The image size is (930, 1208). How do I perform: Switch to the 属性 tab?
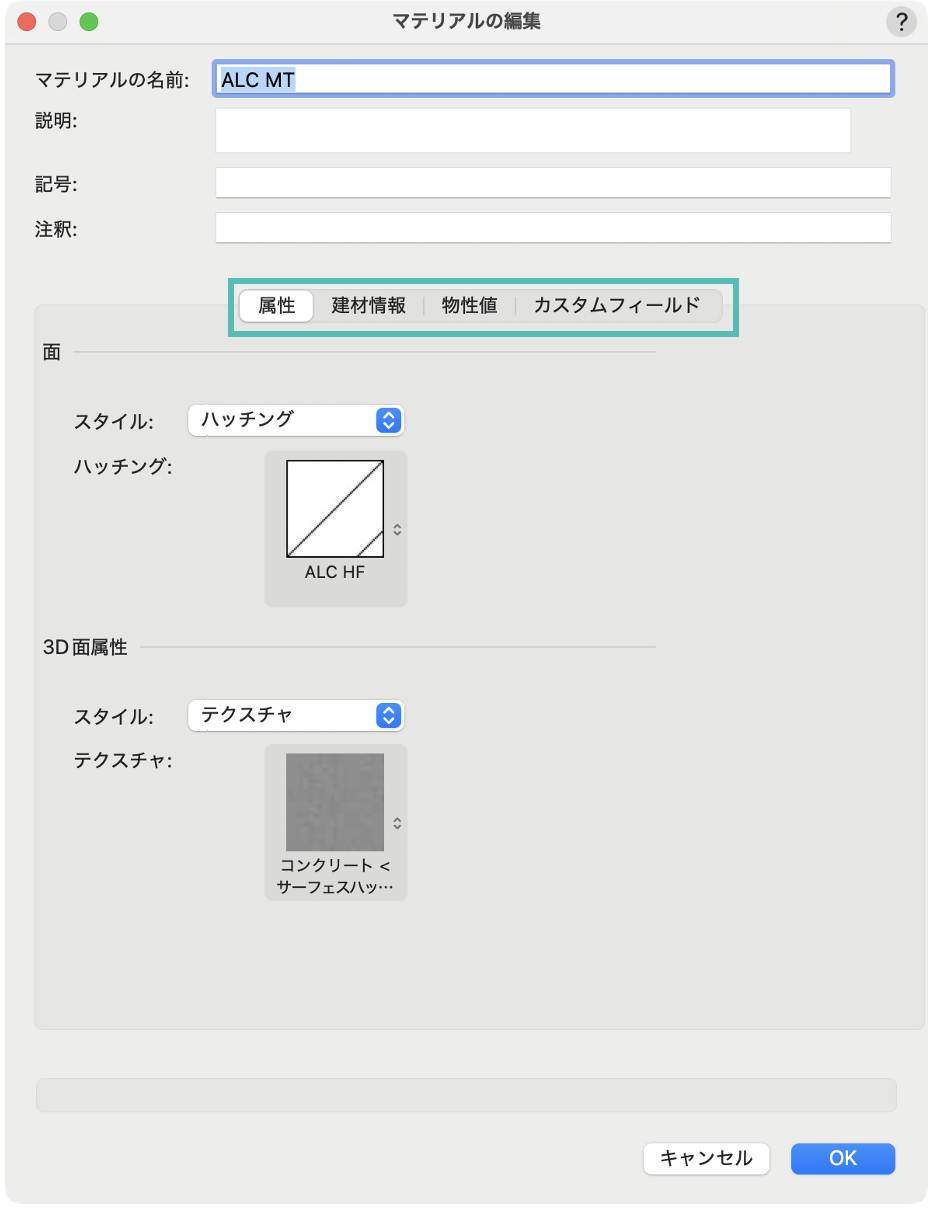277,306
